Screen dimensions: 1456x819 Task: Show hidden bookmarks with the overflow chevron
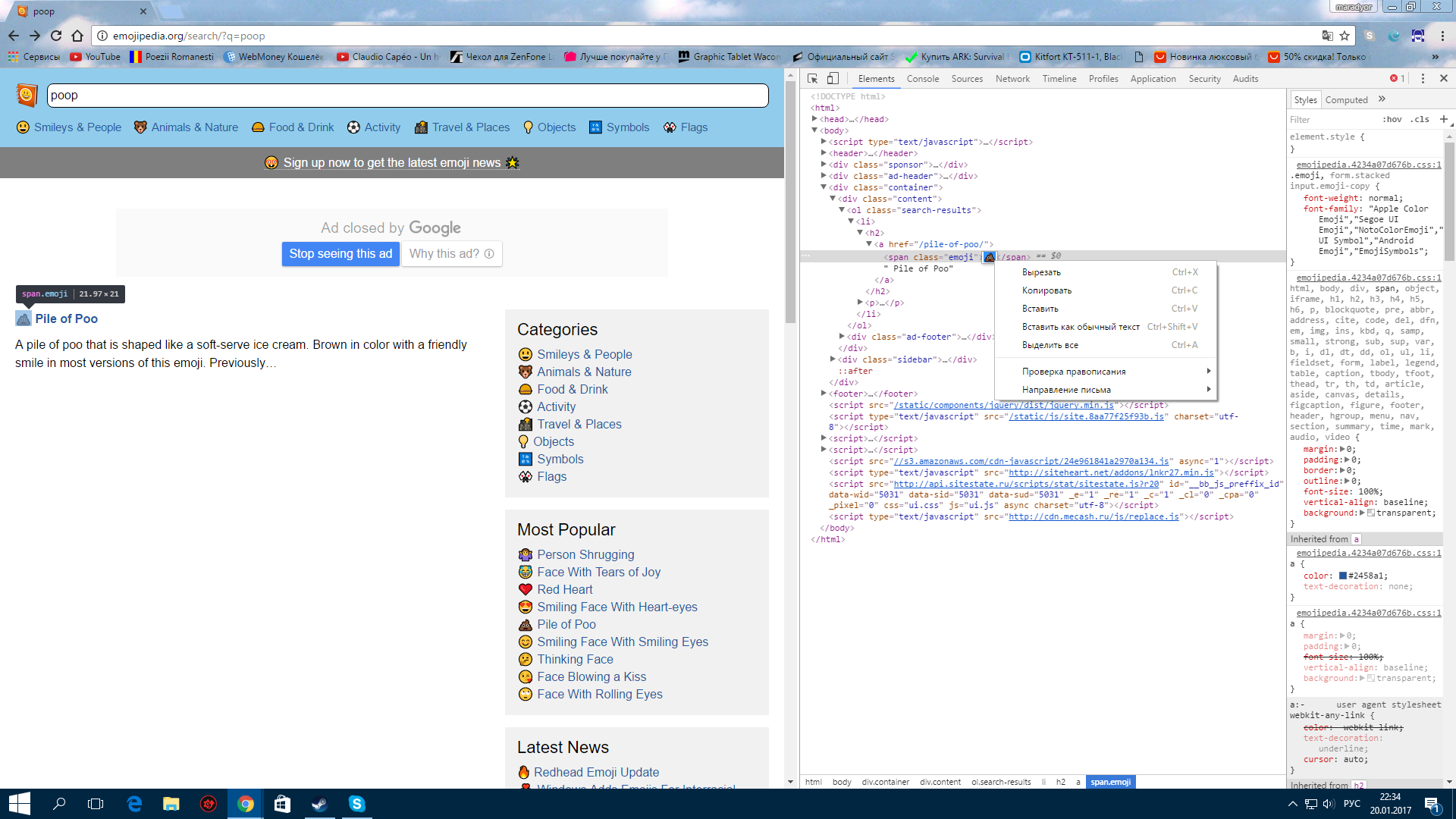1435,57
